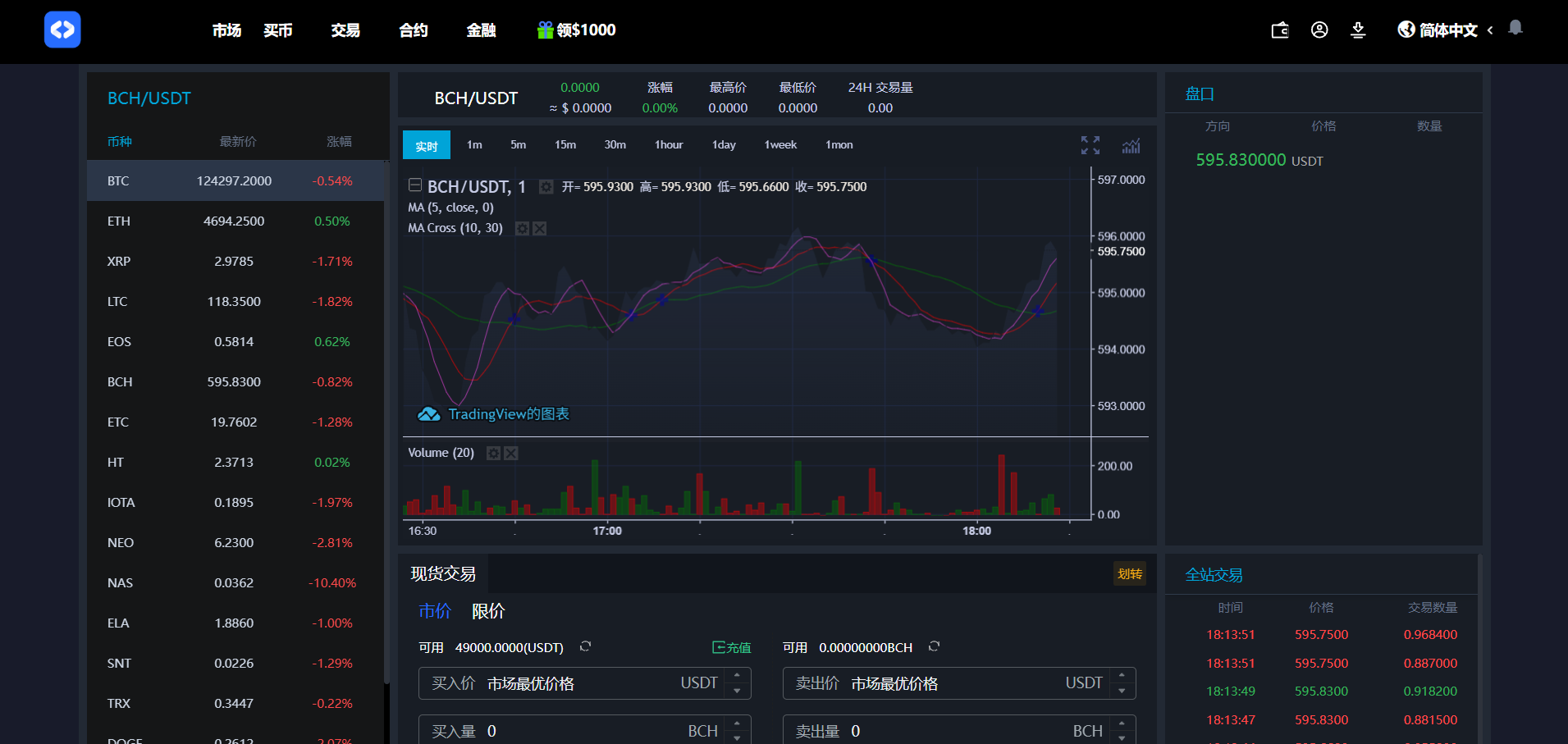Screen dimensions: 1568x744
Task: Select the 市价 market order type
Action: click(435, 611)
